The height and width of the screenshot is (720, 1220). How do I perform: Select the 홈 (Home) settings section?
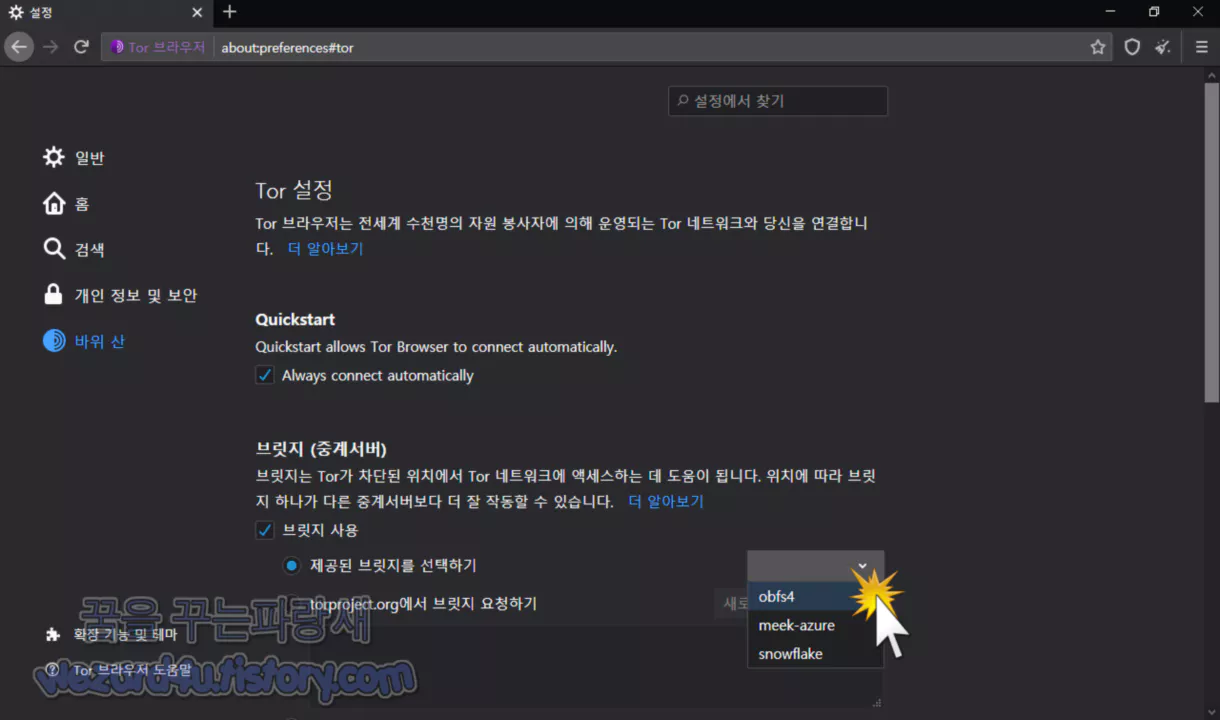click(x=83, y=203)
